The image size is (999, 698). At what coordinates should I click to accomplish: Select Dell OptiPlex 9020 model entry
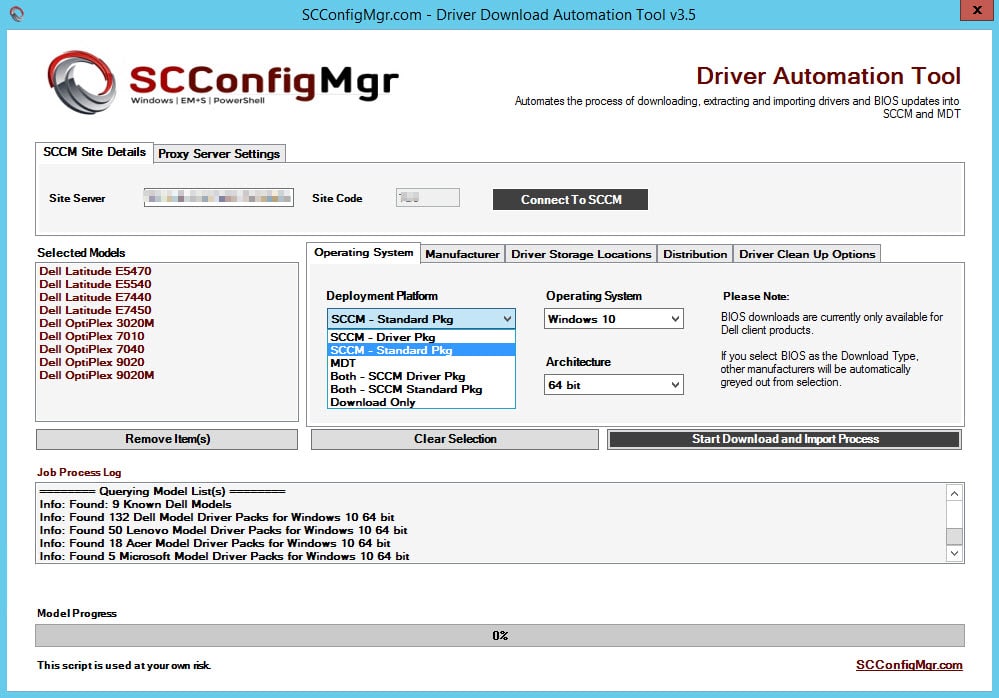(92, 362)
